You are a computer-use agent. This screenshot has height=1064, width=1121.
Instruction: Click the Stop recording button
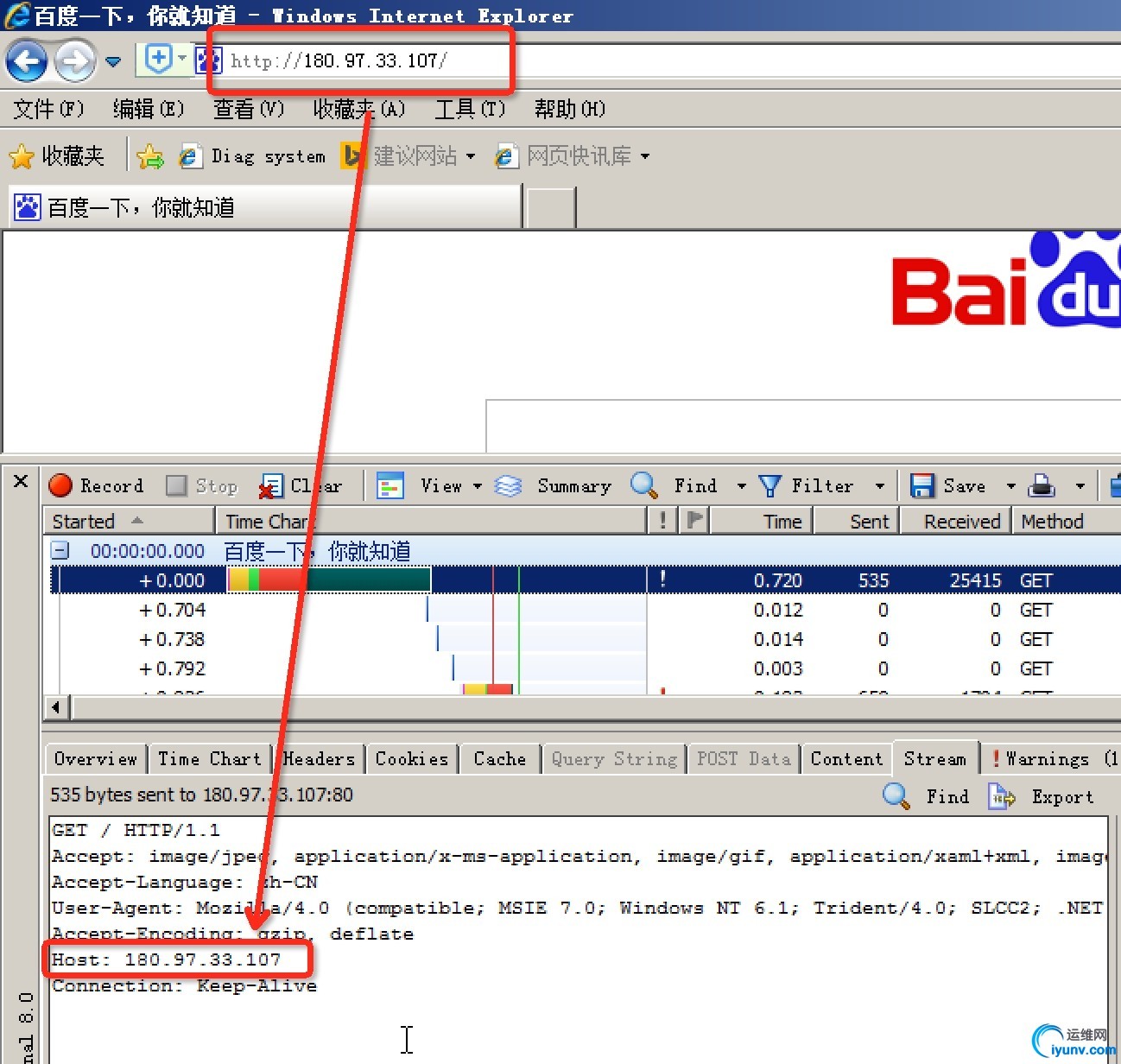click(x=202, y=485)
